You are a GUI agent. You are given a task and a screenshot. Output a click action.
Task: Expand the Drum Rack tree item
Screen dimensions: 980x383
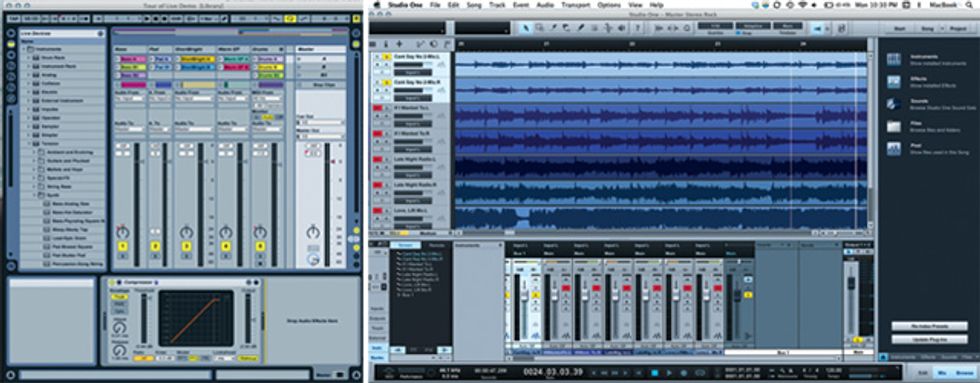click(28, 57)
